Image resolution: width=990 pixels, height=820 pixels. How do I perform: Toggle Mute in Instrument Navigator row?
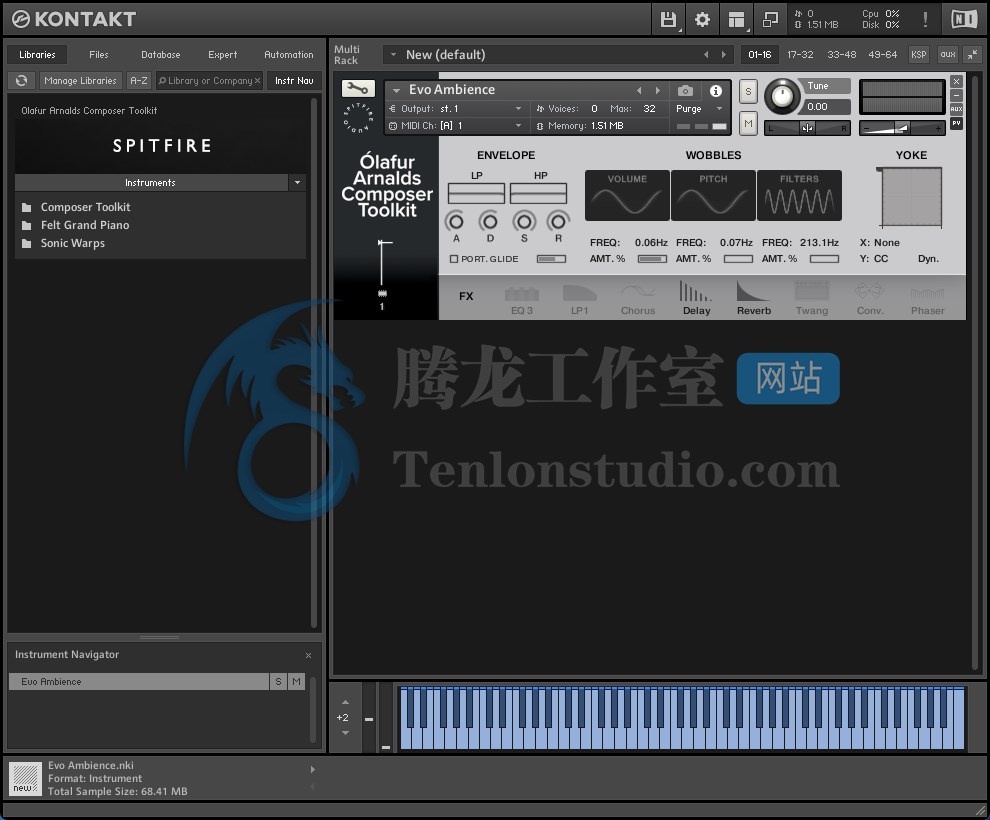pyautogui.click(x=296, y=682)
